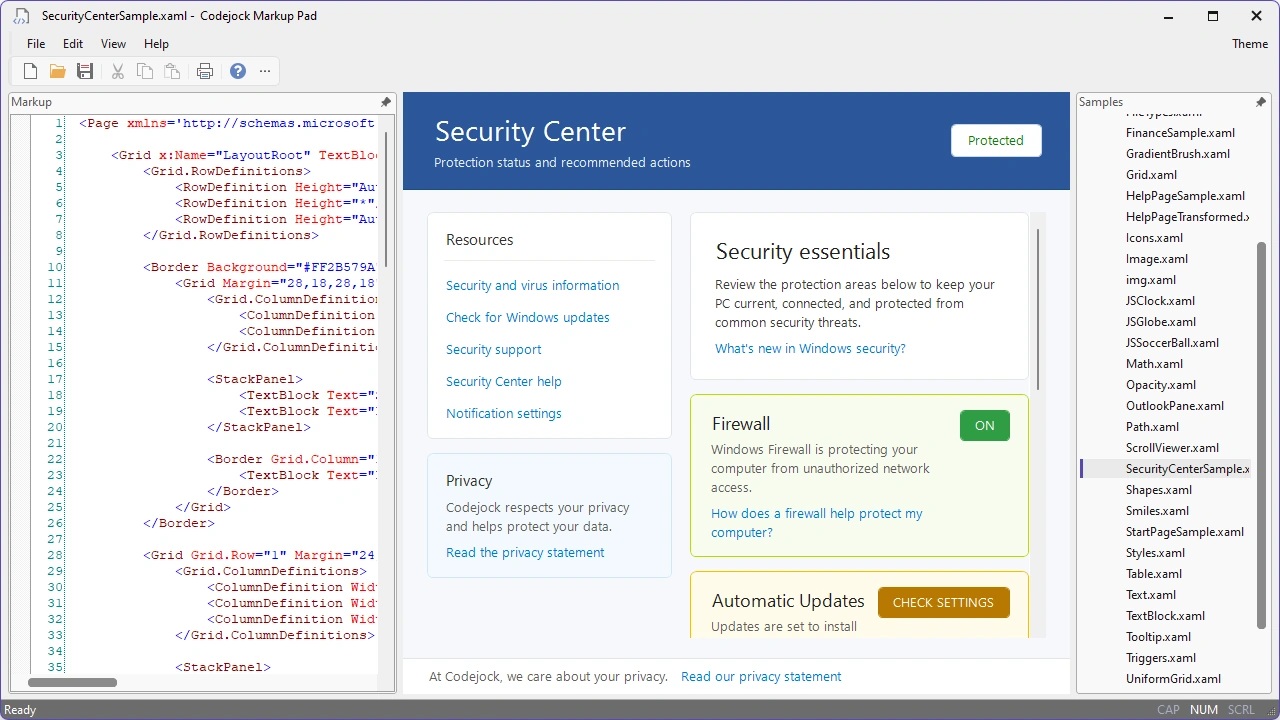Click the Security essentials pane scrollbar
Image resolution: width=1280 pixels, height=720 pixels.
(x=1038, y=310)
